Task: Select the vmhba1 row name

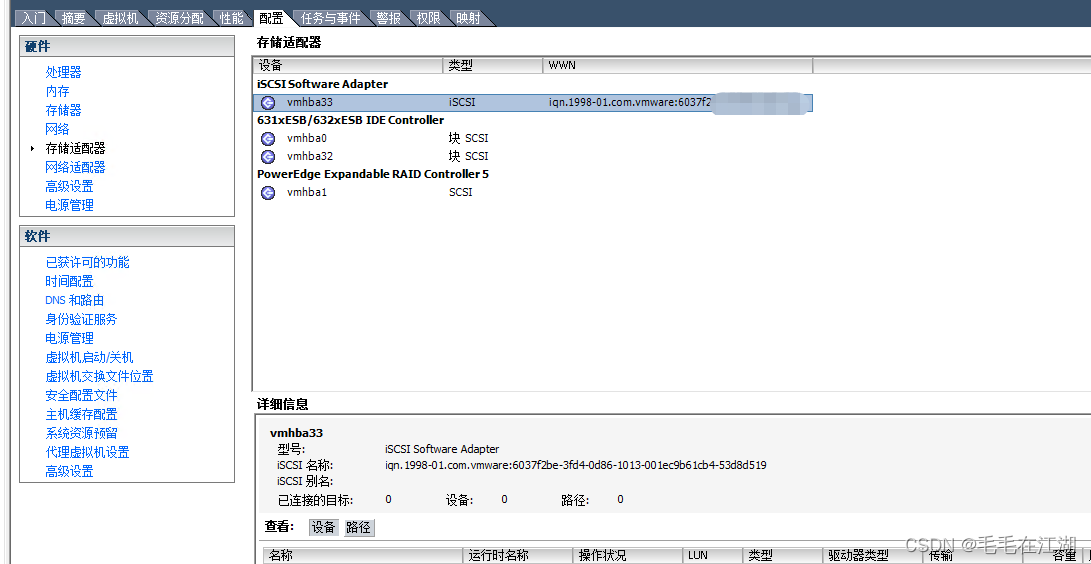Action: 307,193
